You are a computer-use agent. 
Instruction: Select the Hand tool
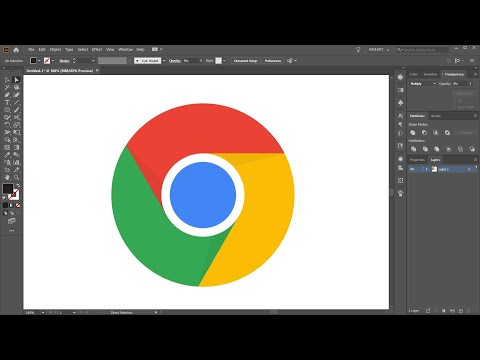pos(7,177)
